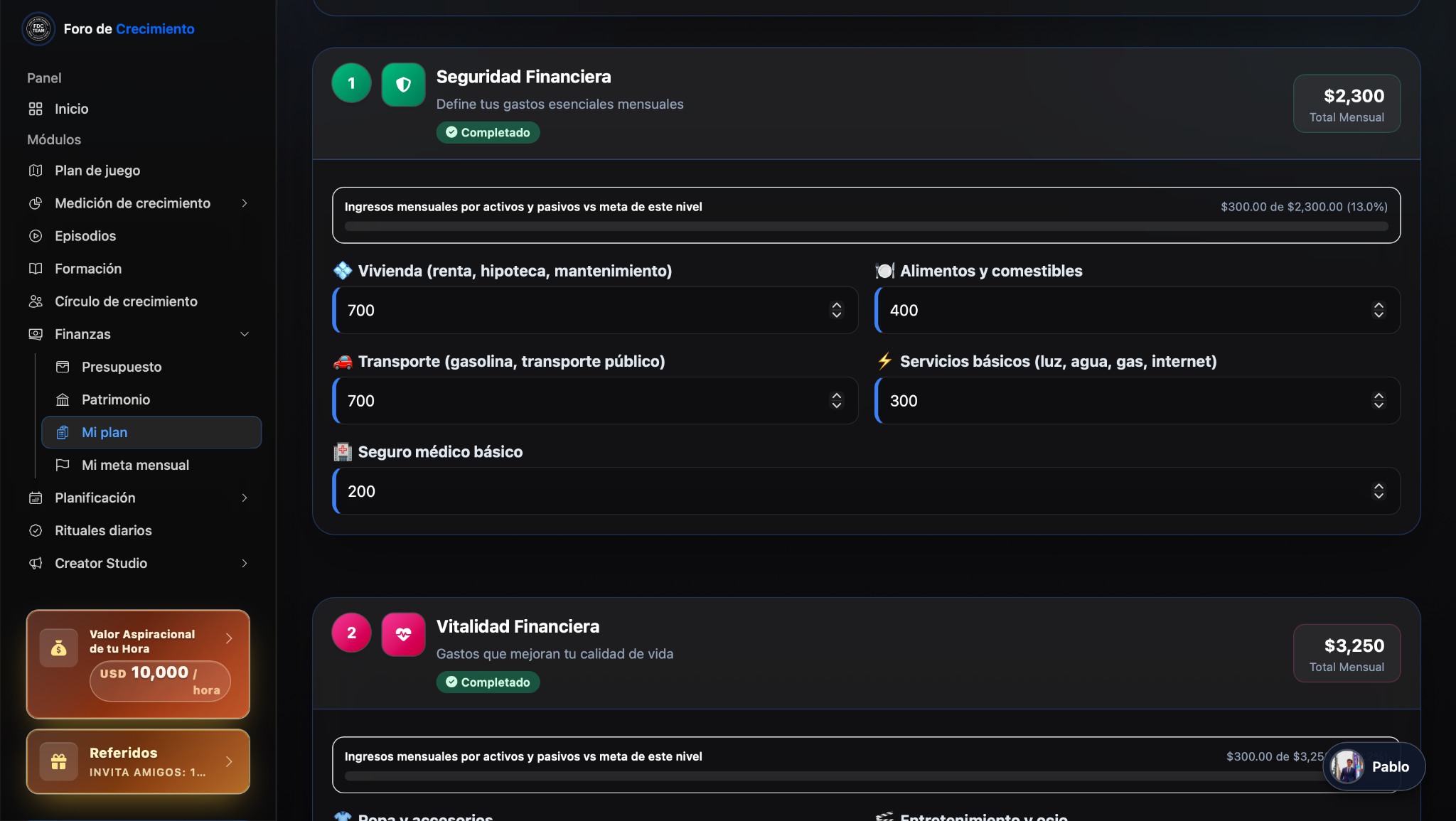Select Mi meta mensual under Finanzas
Image resolution: width=1456 pixels, height=821 pixels.
pyautogui.click(x=151, y=465)
